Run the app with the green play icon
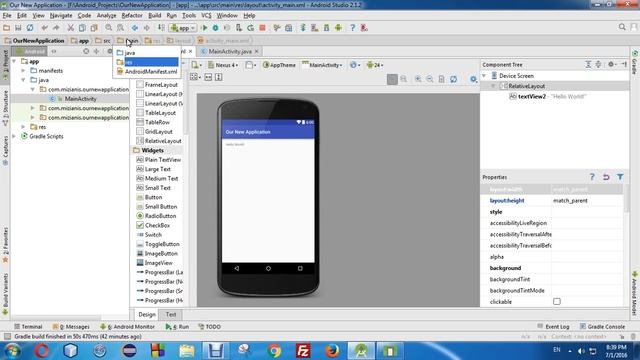Image resolution: width=640 pixels, height=360 pixels. 204,28
